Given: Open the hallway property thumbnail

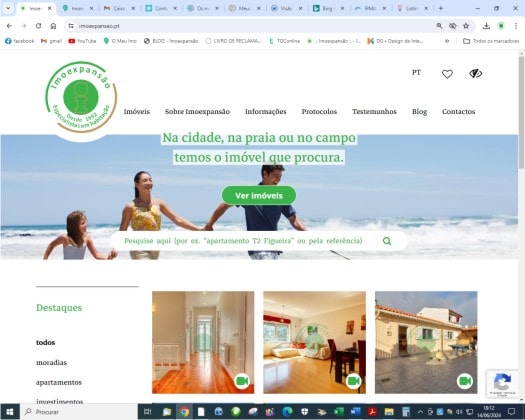Looking at the screenshot, I should pos(203,342).
